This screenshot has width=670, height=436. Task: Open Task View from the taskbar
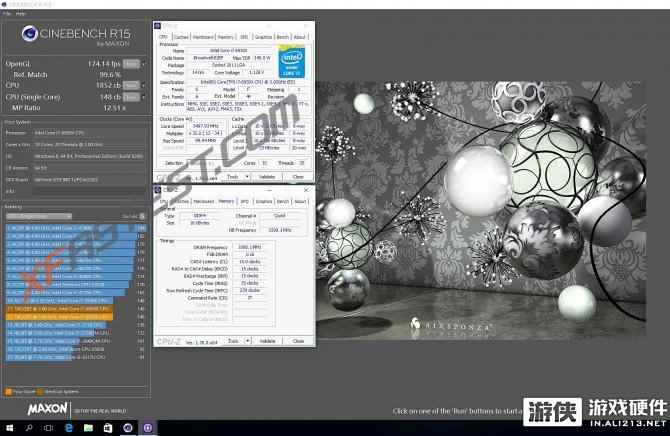[x=48, y=428]
